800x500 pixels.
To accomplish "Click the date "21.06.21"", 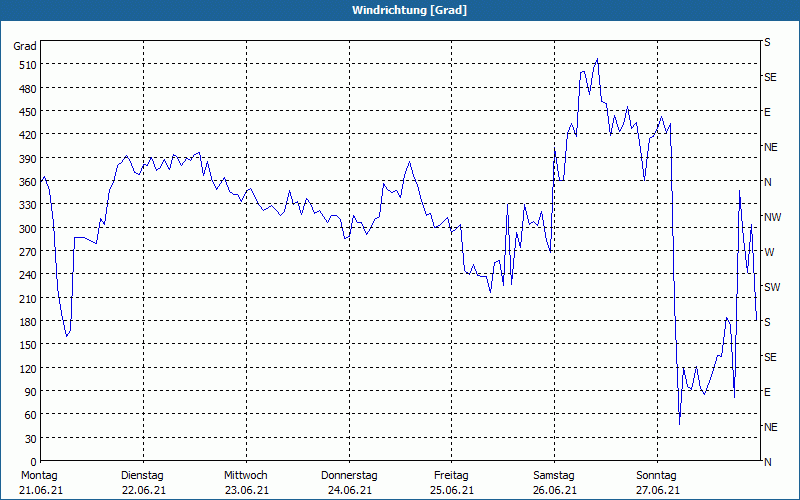I will [41, 490].
